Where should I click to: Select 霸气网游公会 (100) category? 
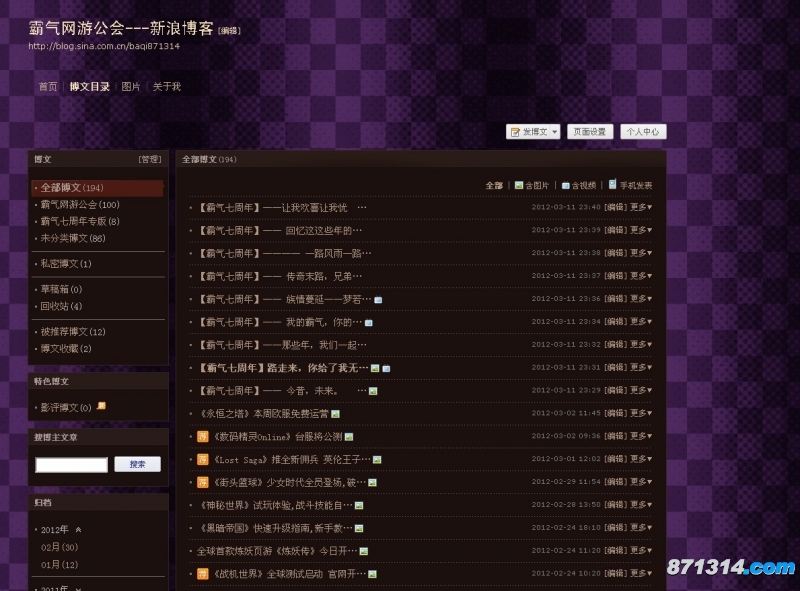click(80, 205)
